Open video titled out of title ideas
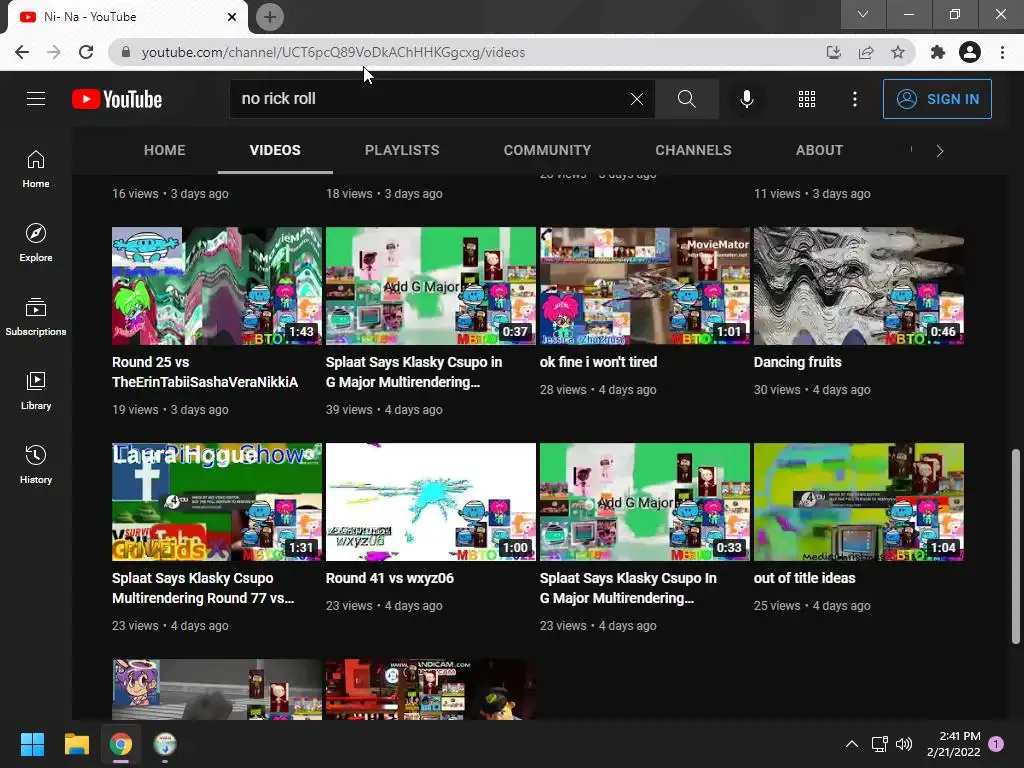Viewport: 1024px width, 768px height. (x=805, y=579)
